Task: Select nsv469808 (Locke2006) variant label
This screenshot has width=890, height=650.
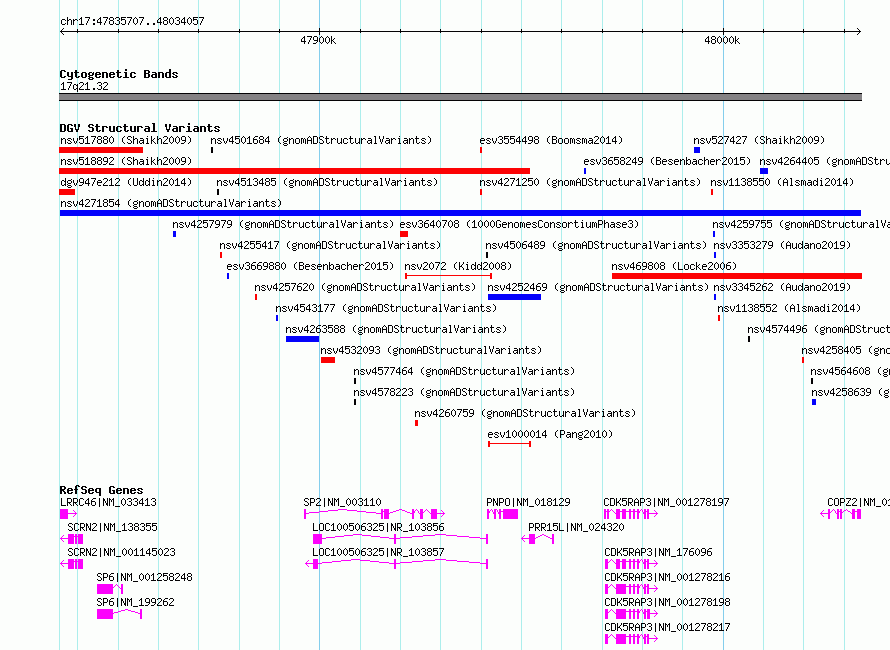Action: 674,266
